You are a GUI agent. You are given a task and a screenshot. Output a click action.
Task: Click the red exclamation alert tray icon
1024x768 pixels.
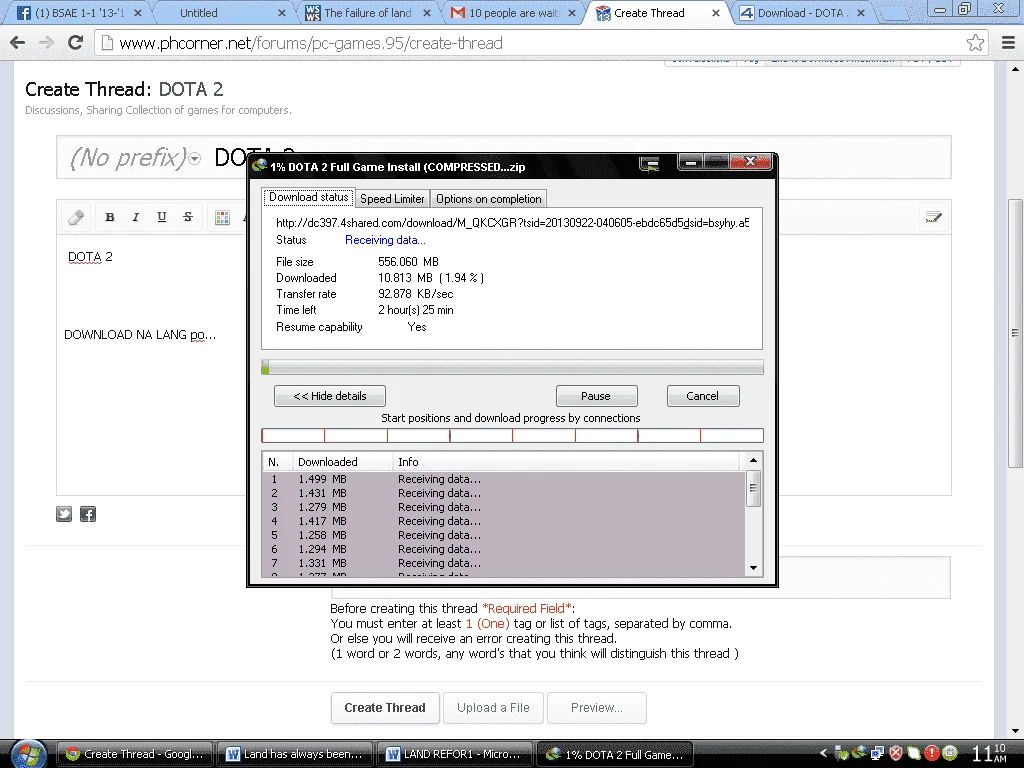[x=932, y=754]
